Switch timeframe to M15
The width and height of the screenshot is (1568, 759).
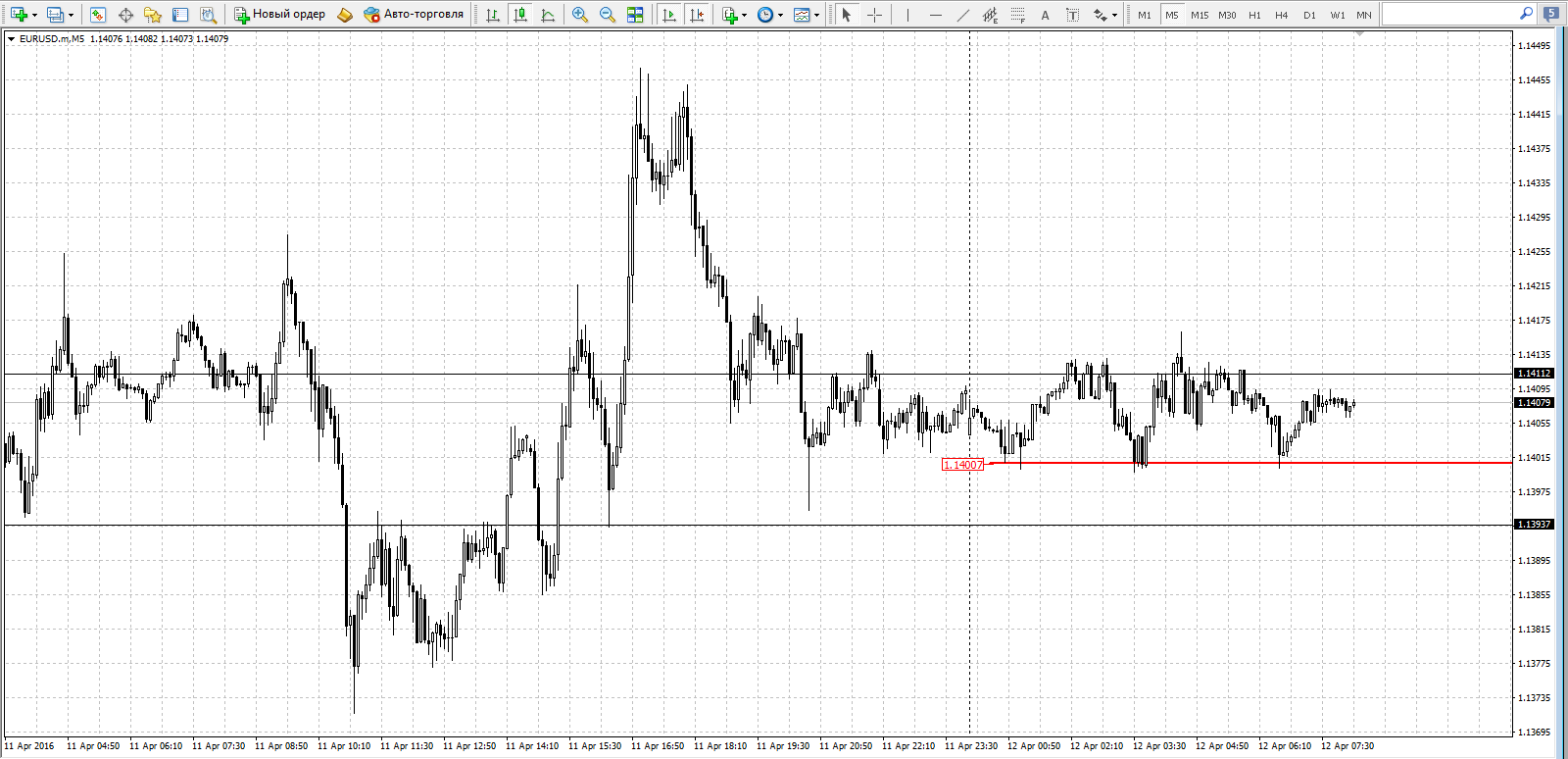coord(1200,15)
